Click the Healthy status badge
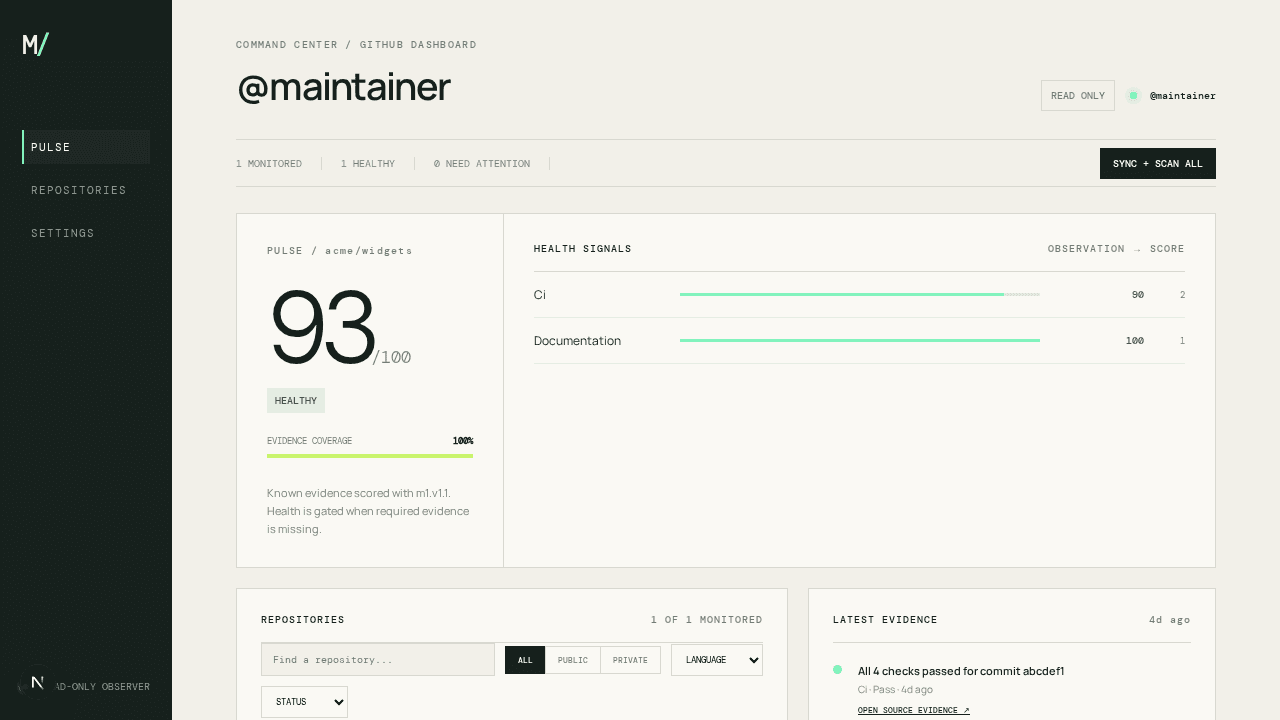 click(x=296, y=401)
